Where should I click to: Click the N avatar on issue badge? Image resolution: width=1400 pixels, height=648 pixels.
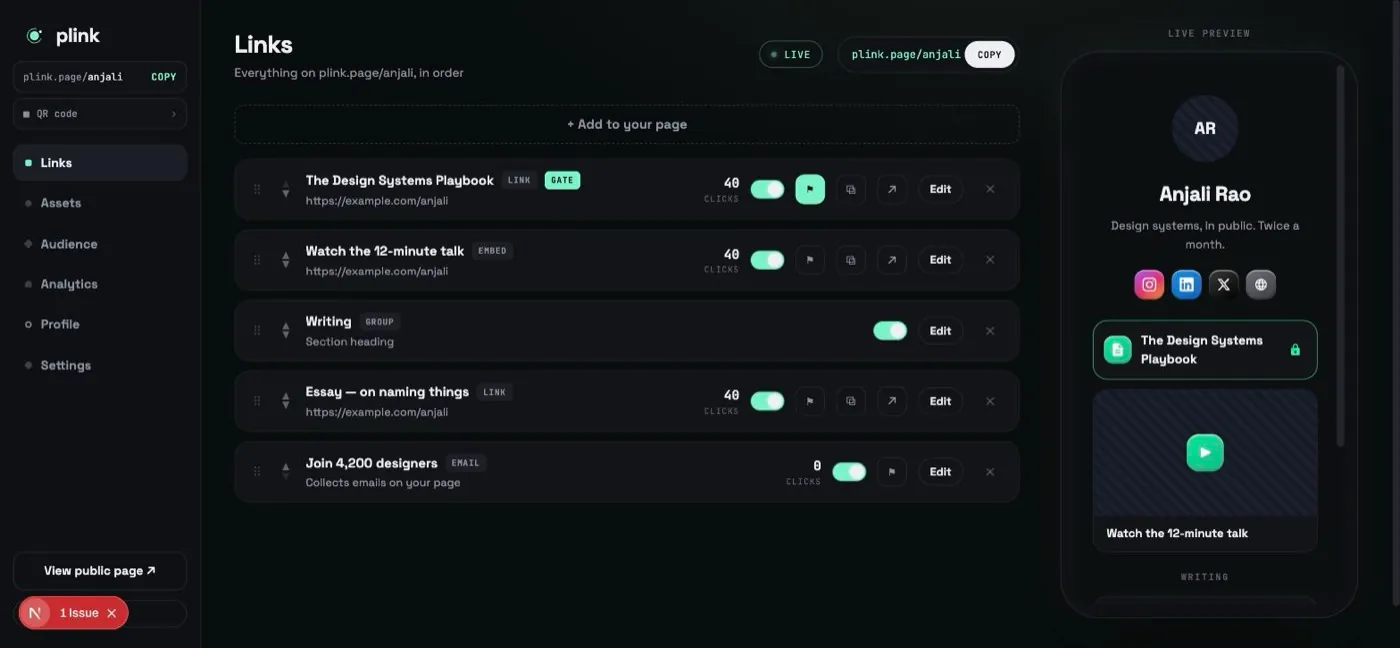point(35,613)
